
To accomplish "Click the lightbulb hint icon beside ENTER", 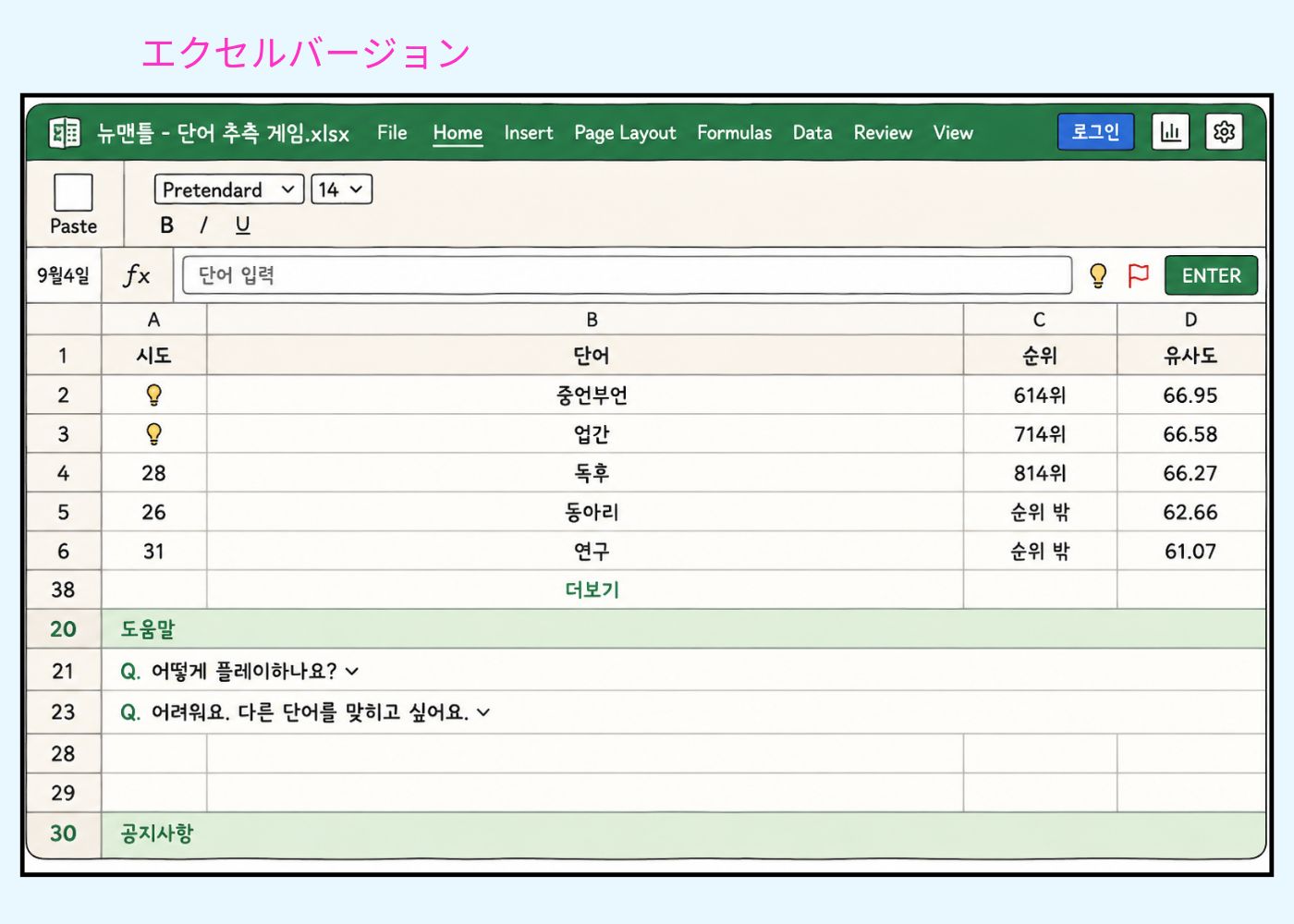I will click(x=1098, y=275).
